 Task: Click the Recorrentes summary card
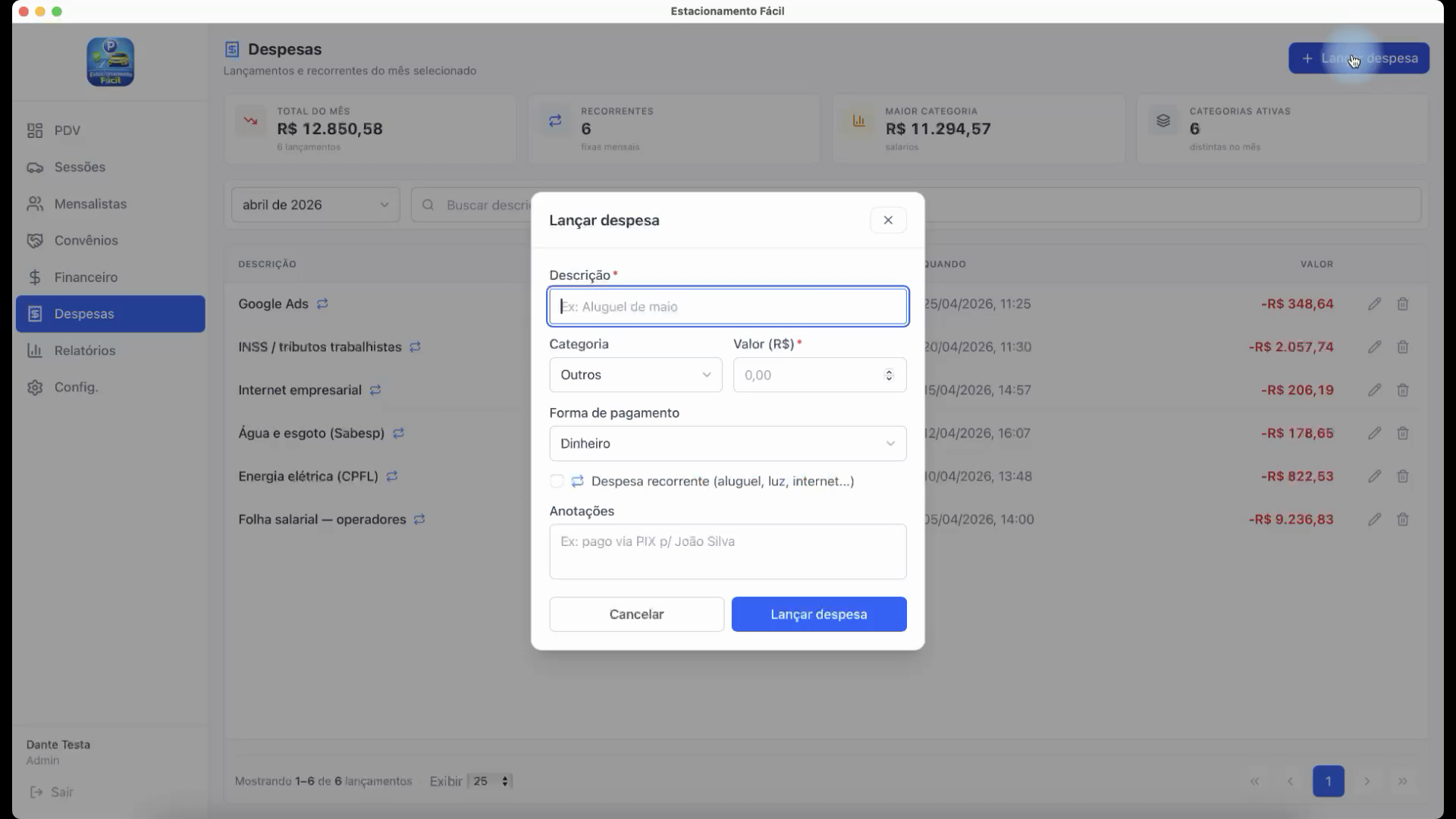pos(674,129)
